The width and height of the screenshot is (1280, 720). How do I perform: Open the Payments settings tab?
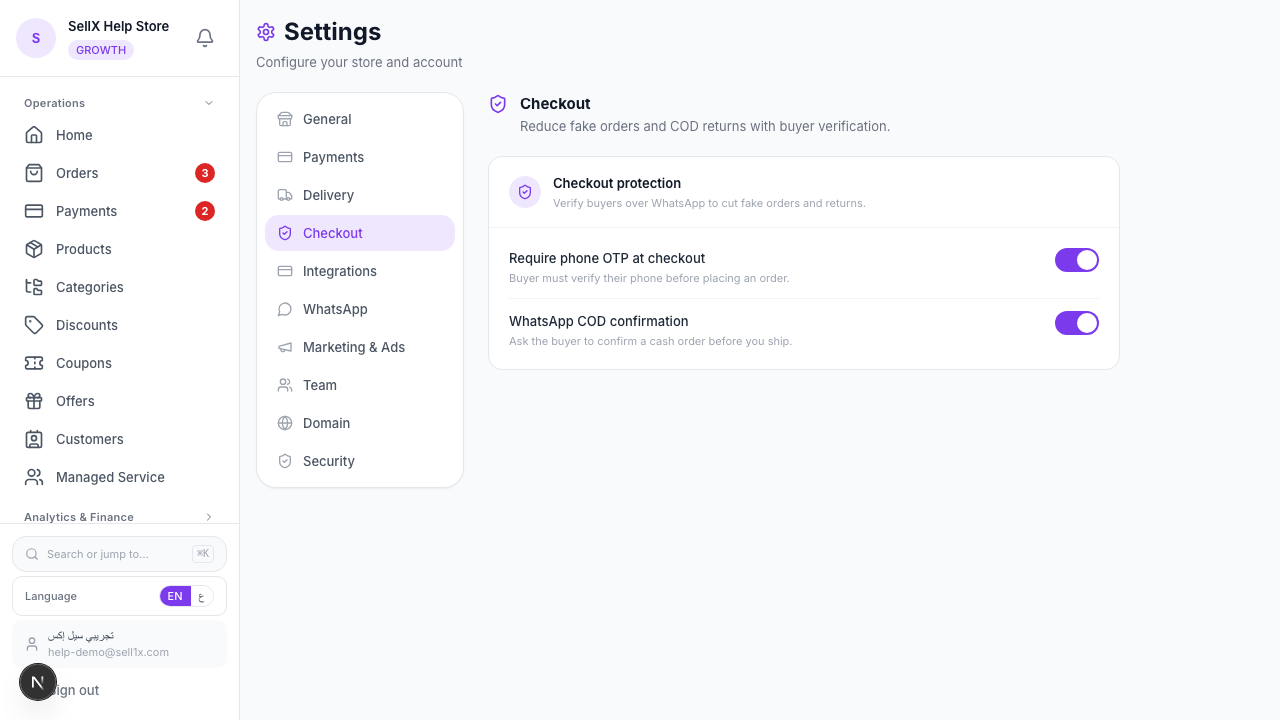click(x=360, y=157)
